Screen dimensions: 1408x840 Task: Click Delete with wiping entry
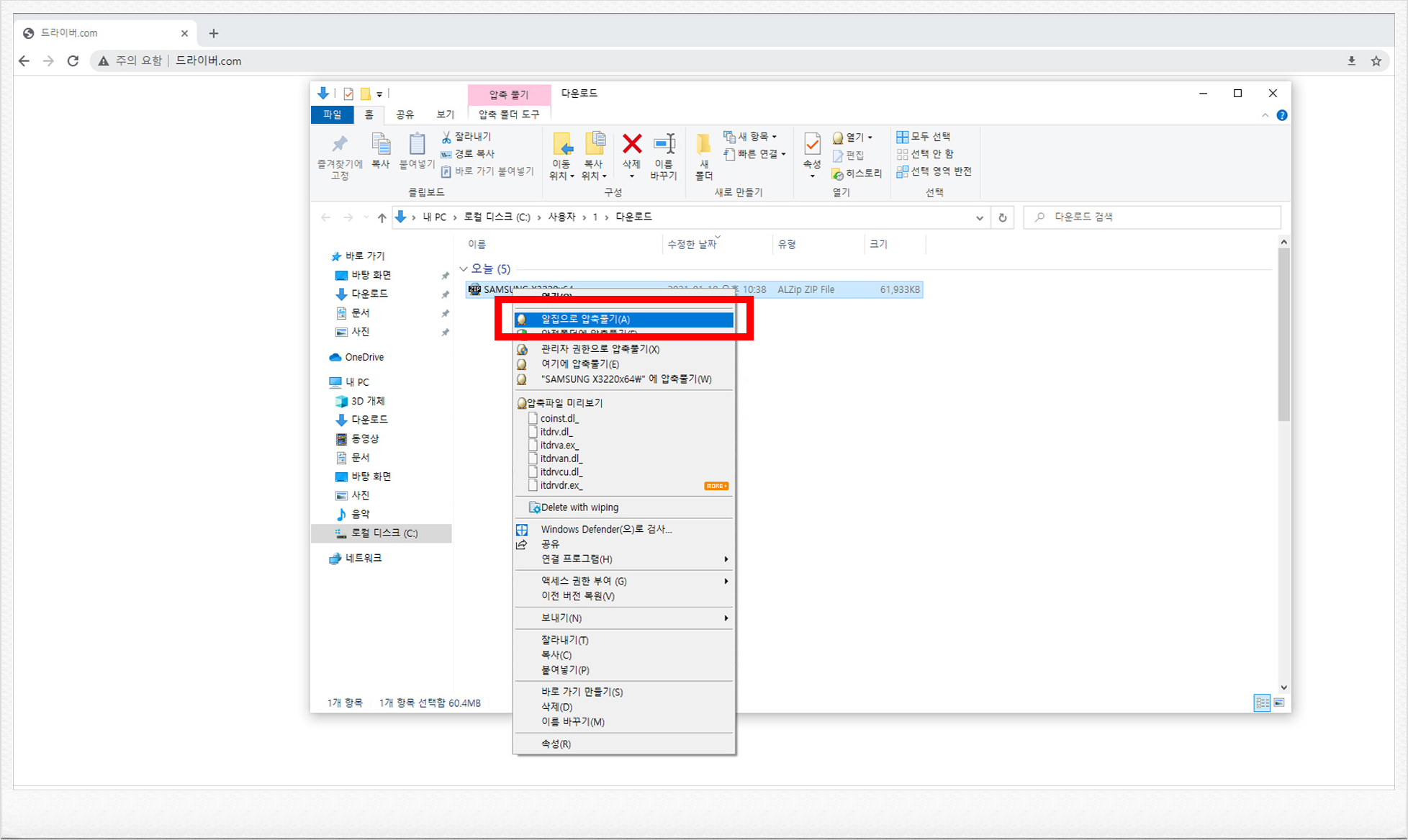[579, 507]
